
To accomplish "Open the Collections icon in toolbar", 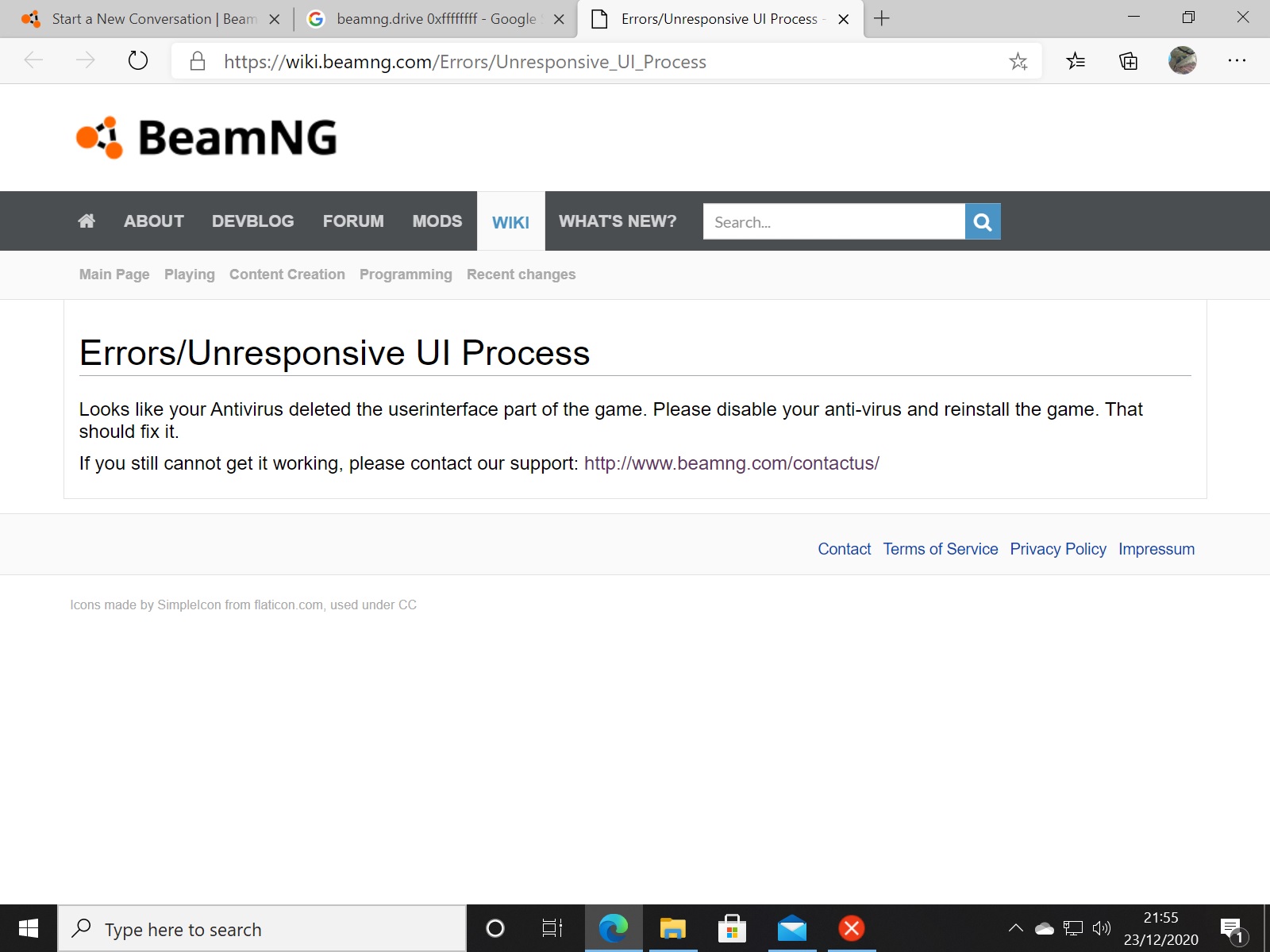I will click(x=1128, y=60).
